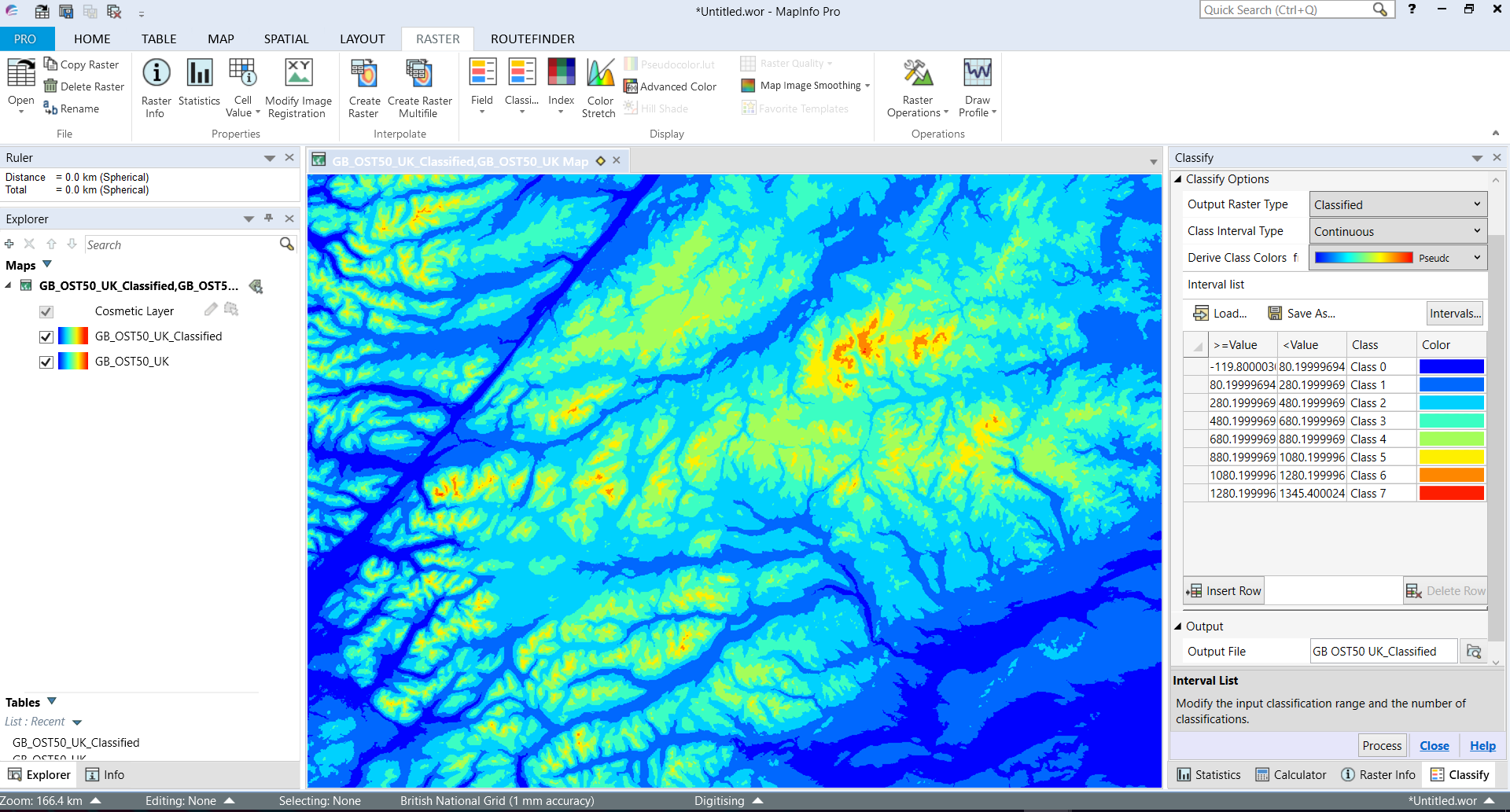This screenshot has height=812, width=1510.
Task: Switch to the LAYOUT ribbon tab
Action: click(363, 39)
